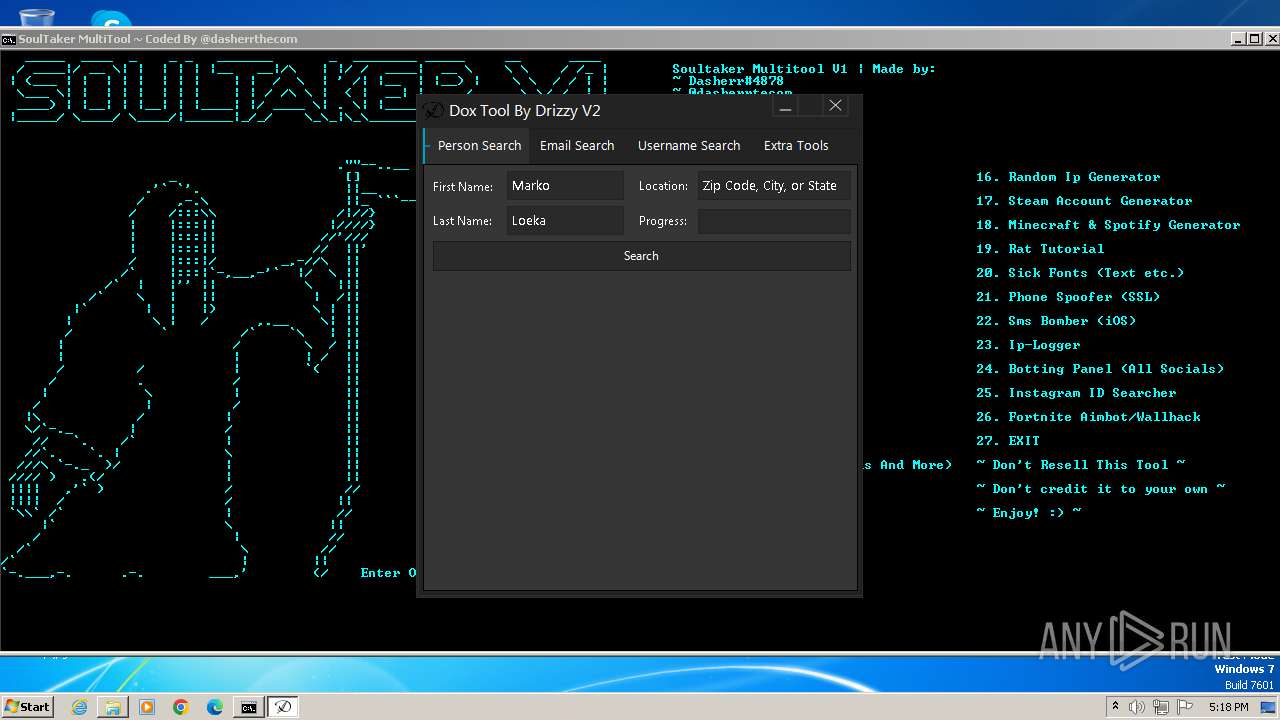1280x720 pixels.
Task: Switch to the Username Search tab
Action: coord(689,145)
